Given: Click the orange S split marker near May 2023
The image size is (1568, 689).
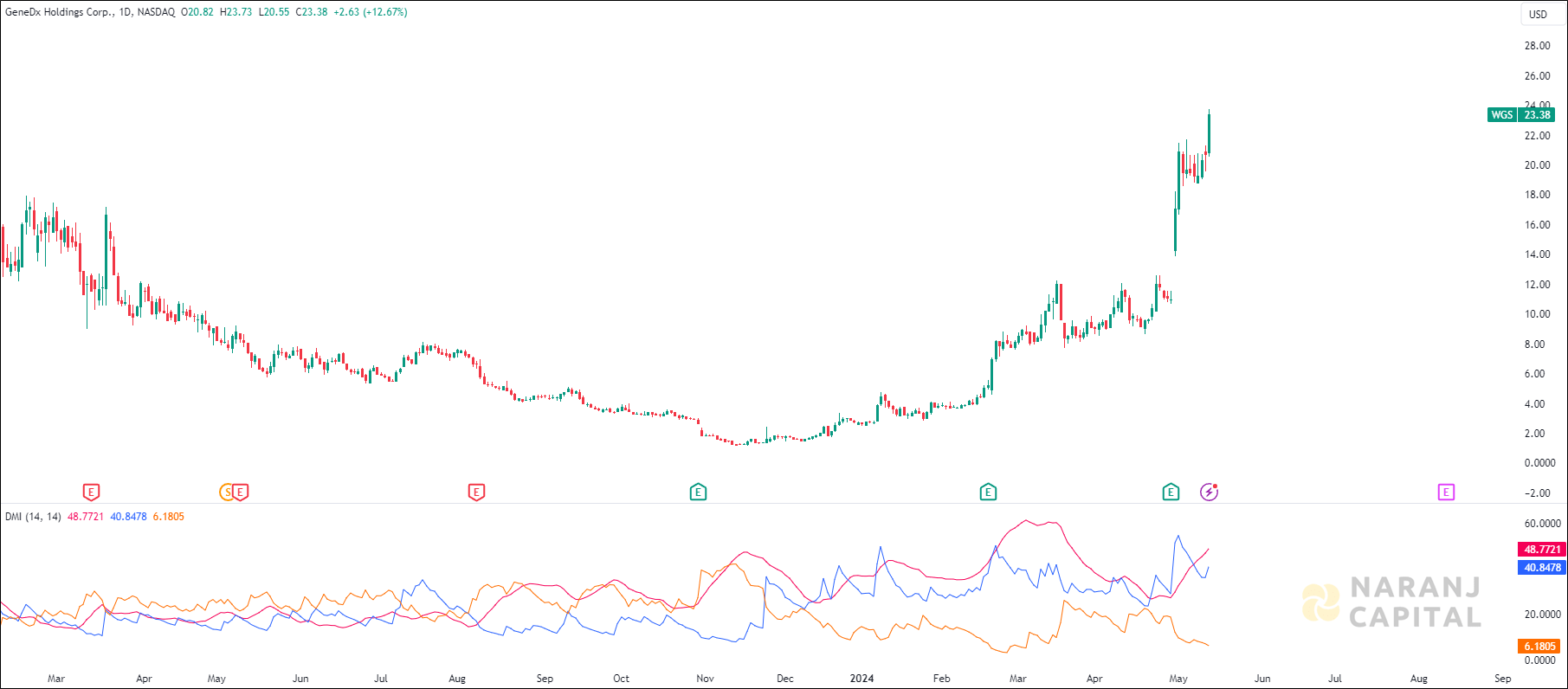Looking at the screenshot, I should tap(227, 493).
